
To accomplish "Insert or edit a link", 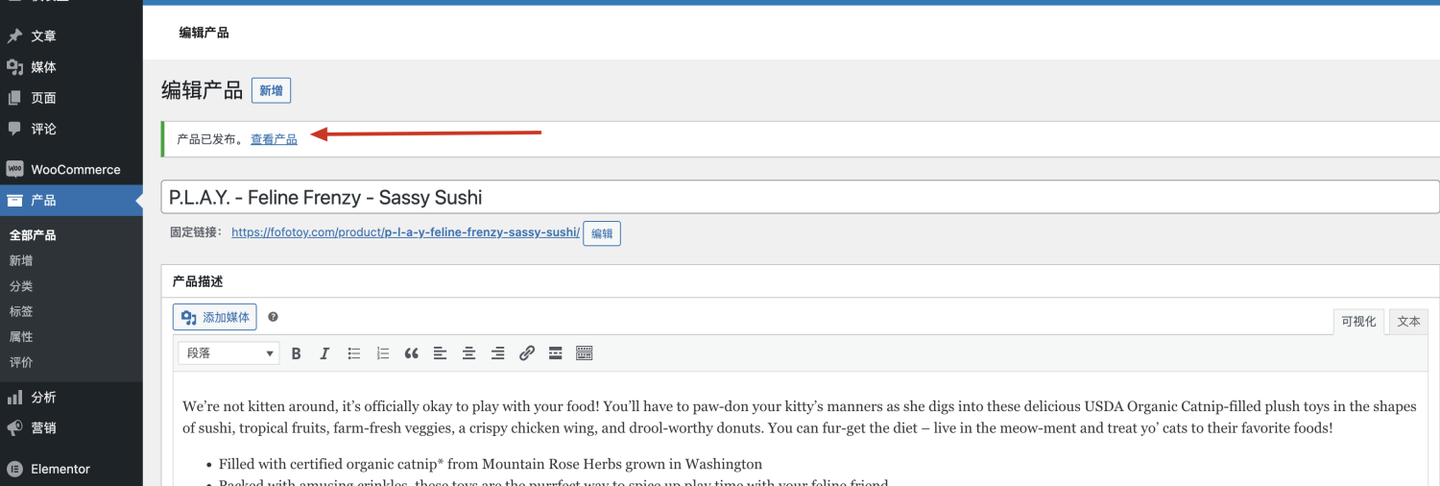I will click(527, 353).
